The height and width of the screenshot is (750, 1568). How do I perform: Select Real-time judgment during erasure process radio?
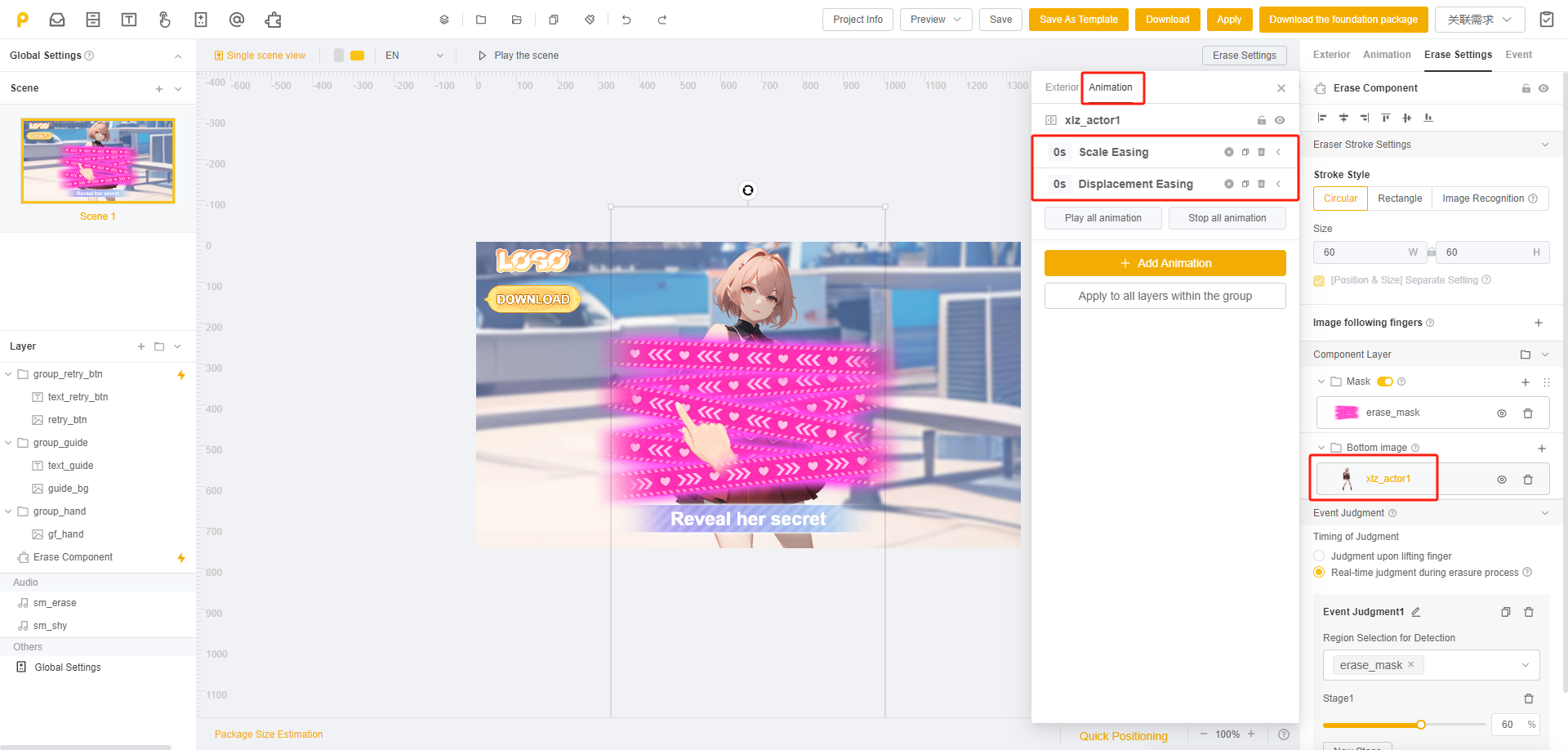point(1319,572)
